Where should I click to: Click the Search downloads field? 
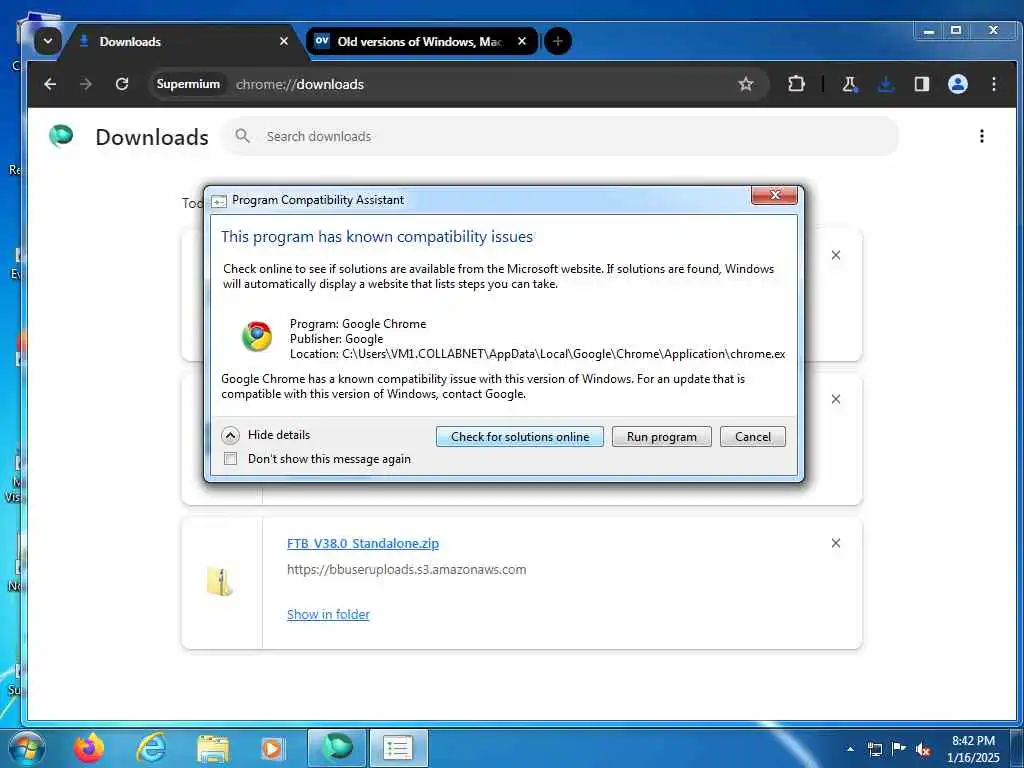(x=560, y=136)
